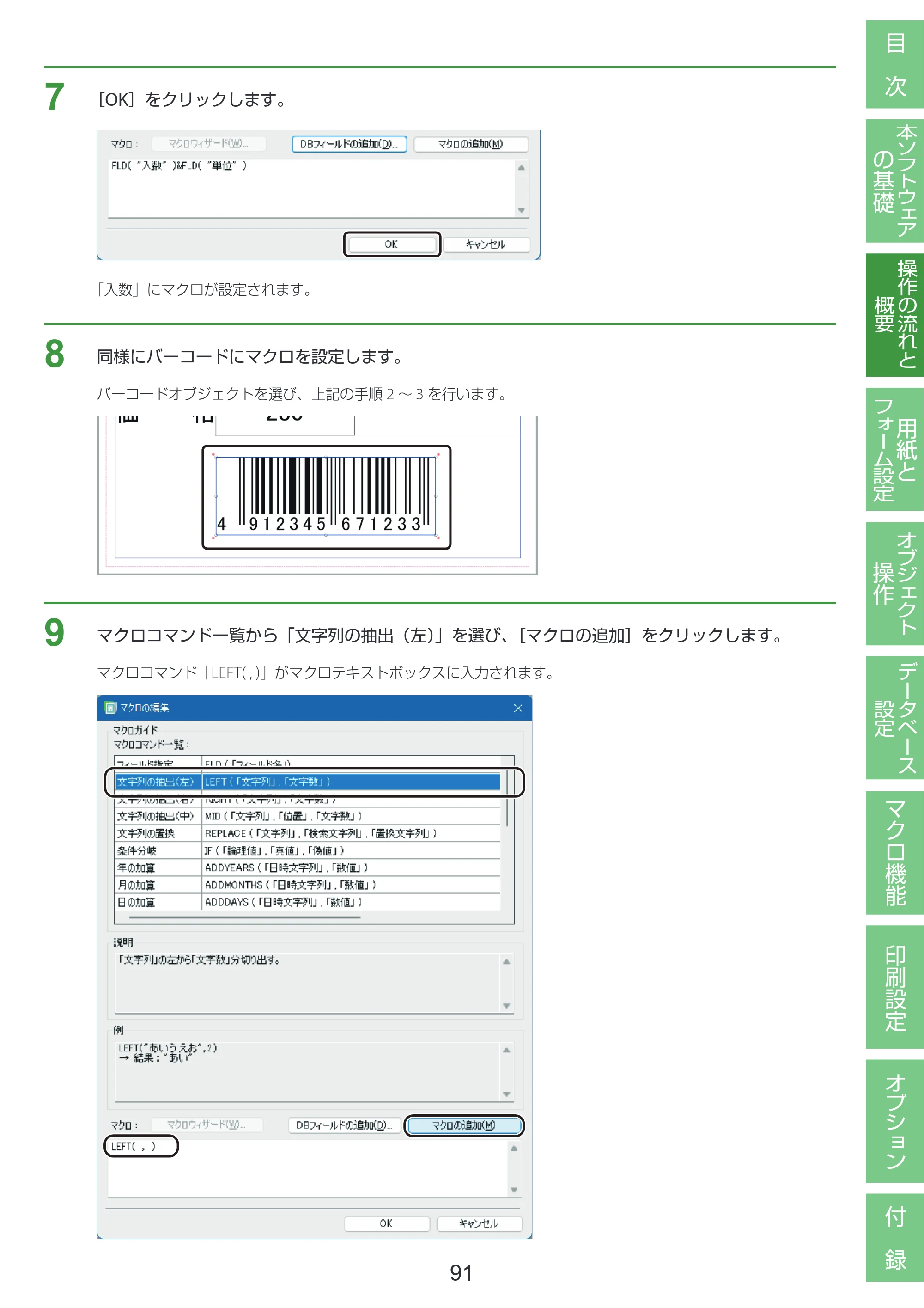The height and width of the screenshot is (1308, 924).
Task: Click the マクロの編集 title bar icon
Action: tap(110, 708)
